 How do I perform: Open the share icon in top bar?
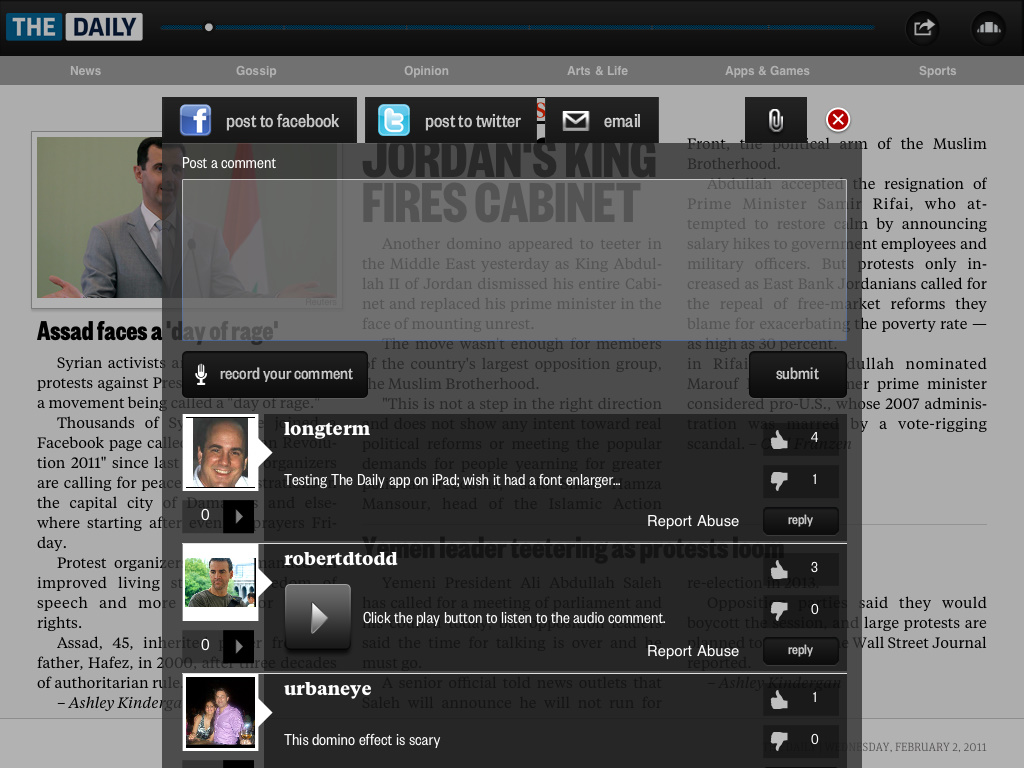(923, 27)
